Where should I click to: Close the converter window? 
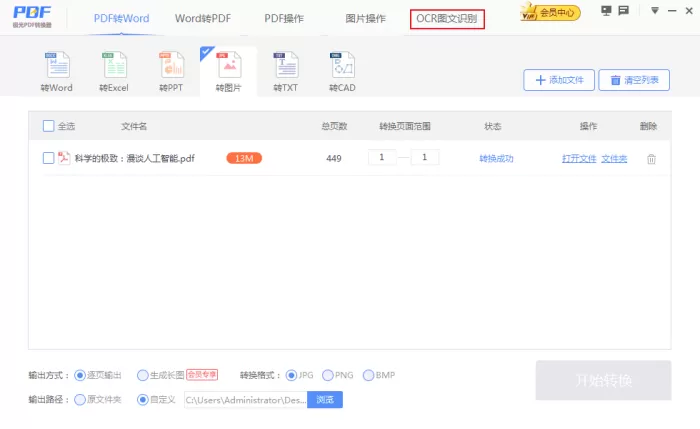(689, 11)
